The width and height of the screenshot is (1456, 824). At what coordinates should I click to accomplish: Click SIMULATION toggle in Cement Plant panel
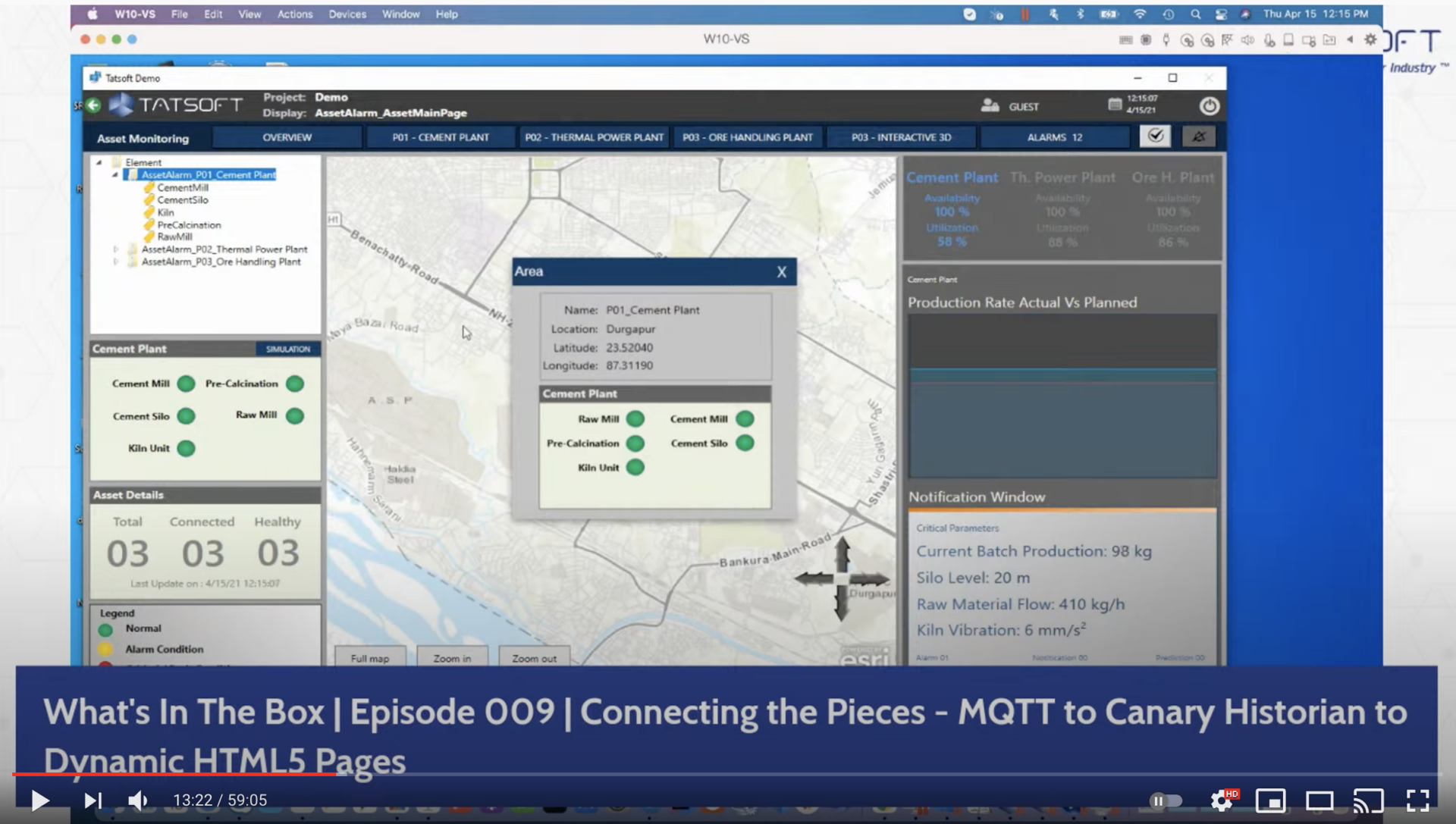[288, 349]
